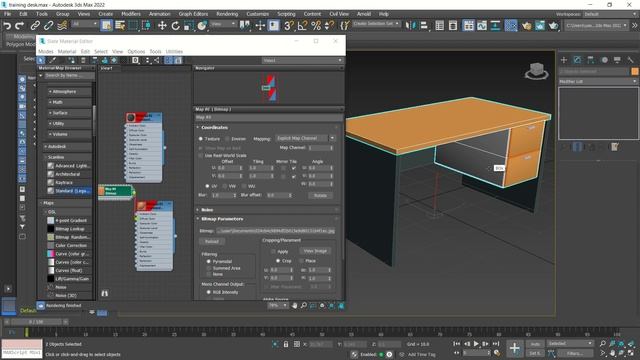The width and height of the screenshot is (640, 360).
Task: Click the Bitmap file path button
Action: pyautogui.click(x=276, y=231)
